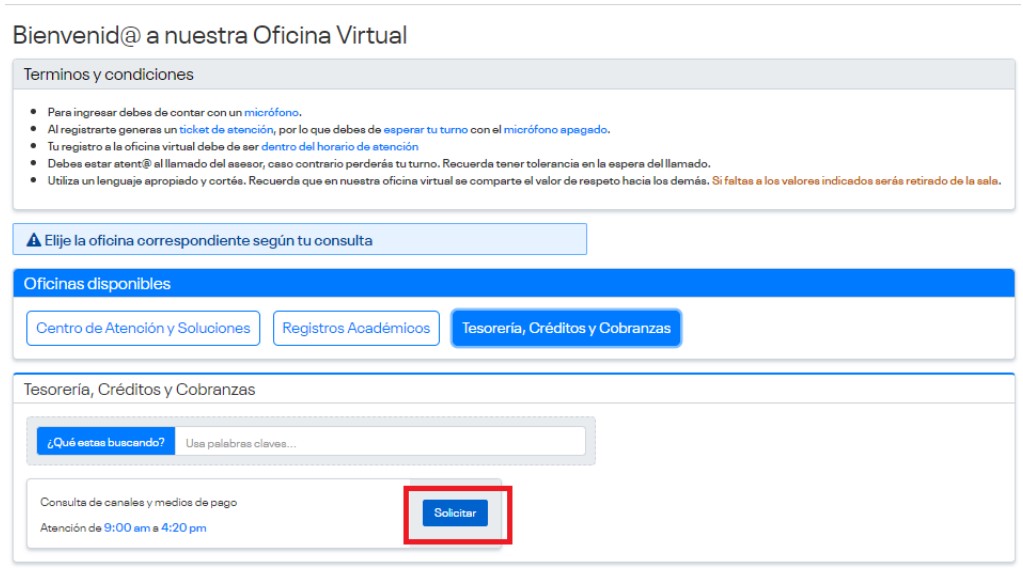This screenshot has height=569, width=1023.
Task: Click the 'Terminos y condiciones' panel header
Action: 109,75
